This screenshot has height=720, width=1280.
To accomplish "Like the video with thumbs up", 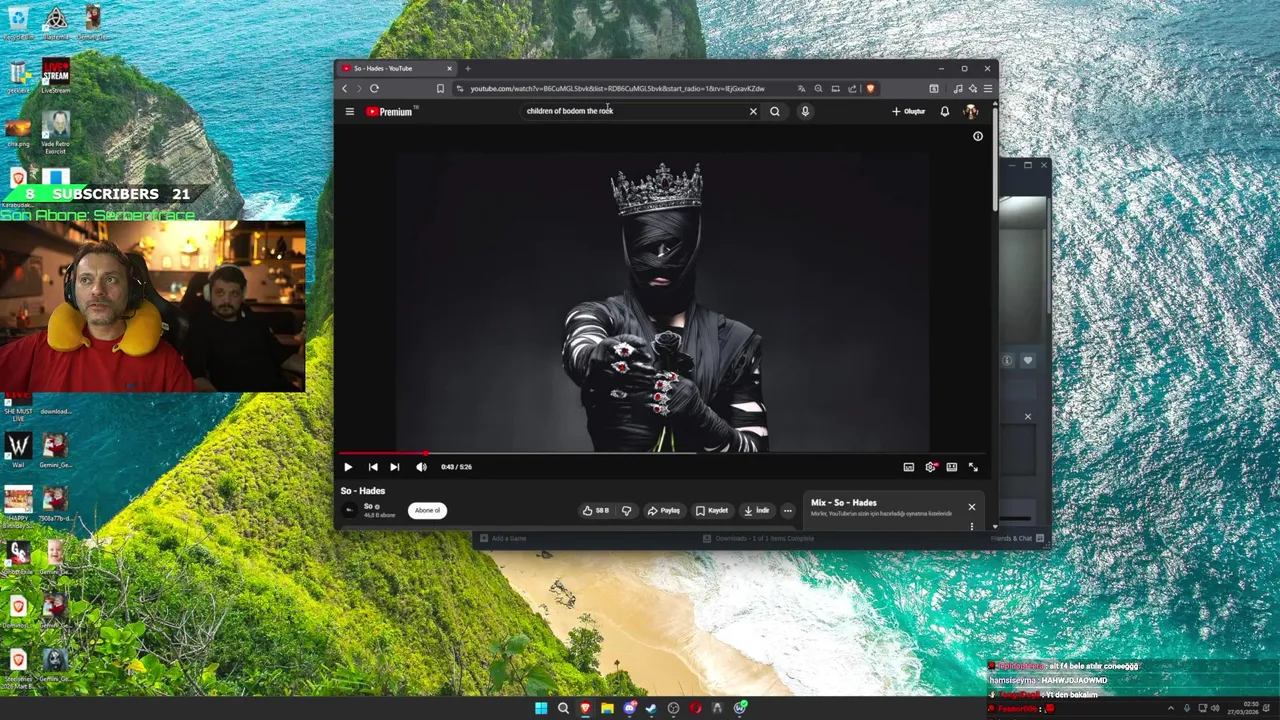I will pos(596,510).
